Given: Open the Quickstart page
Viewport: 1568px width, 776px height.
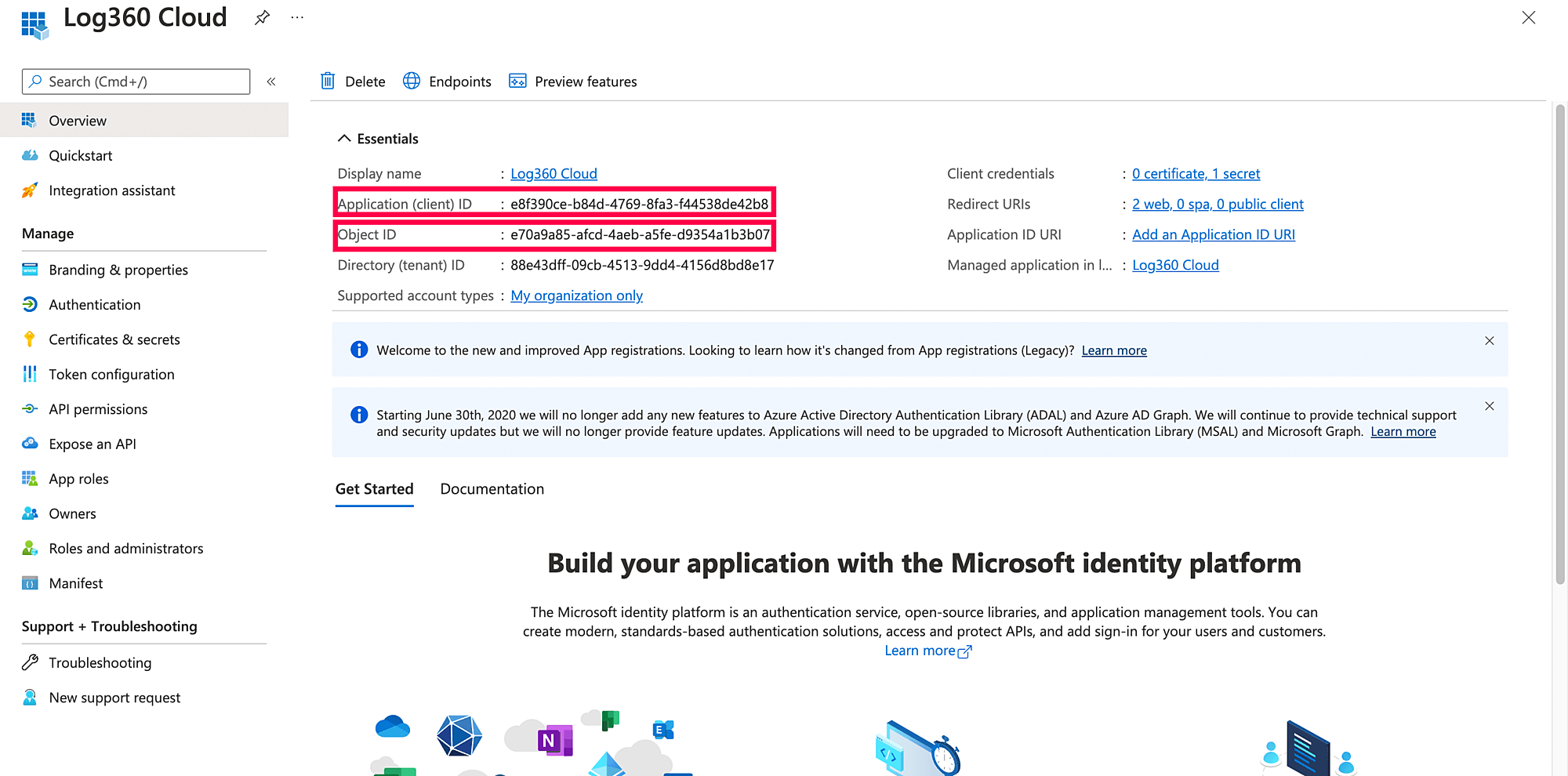Looking at the screenshot, I should click(x=81, y=155).
